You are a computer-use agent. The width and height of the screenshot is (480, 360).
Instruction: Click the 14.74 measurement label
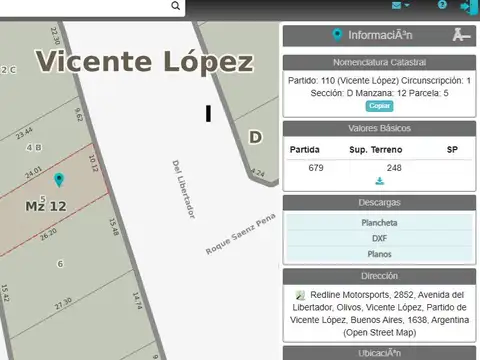tap(137, 301)
